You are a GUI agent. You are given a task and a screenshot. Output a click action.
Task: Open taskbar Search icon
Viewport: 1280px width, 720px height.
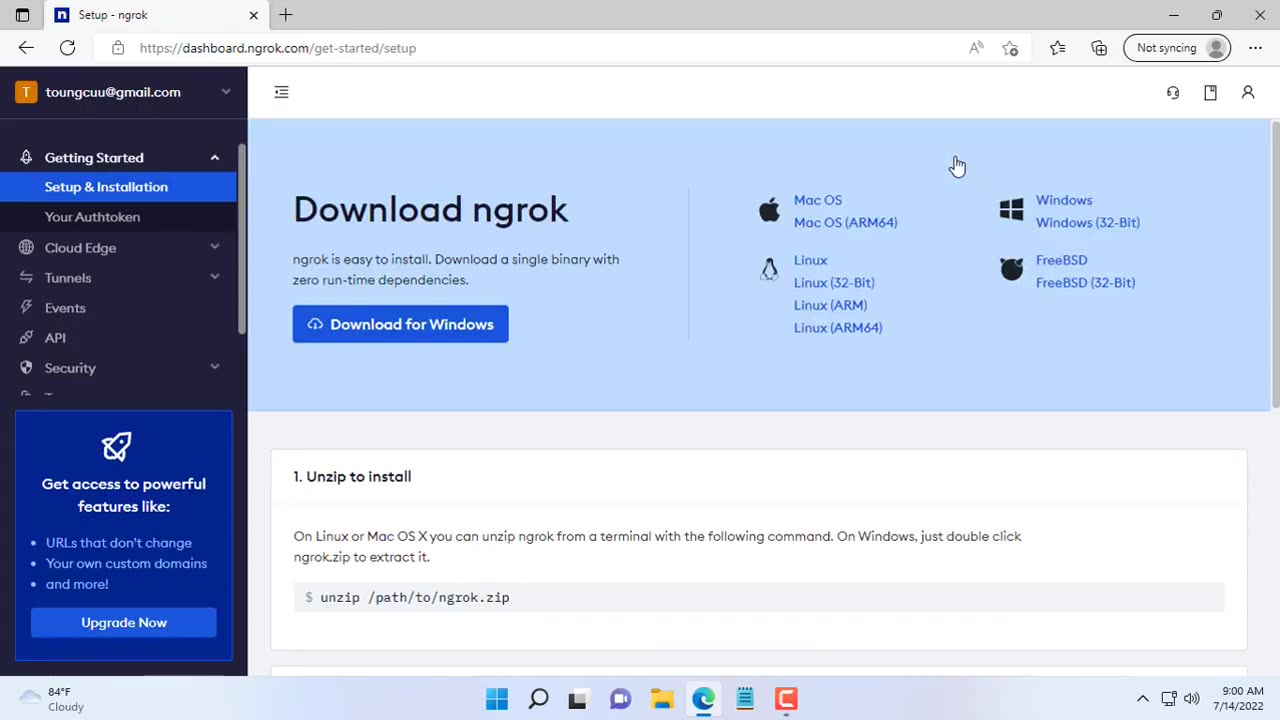click(x=538, y=698)
